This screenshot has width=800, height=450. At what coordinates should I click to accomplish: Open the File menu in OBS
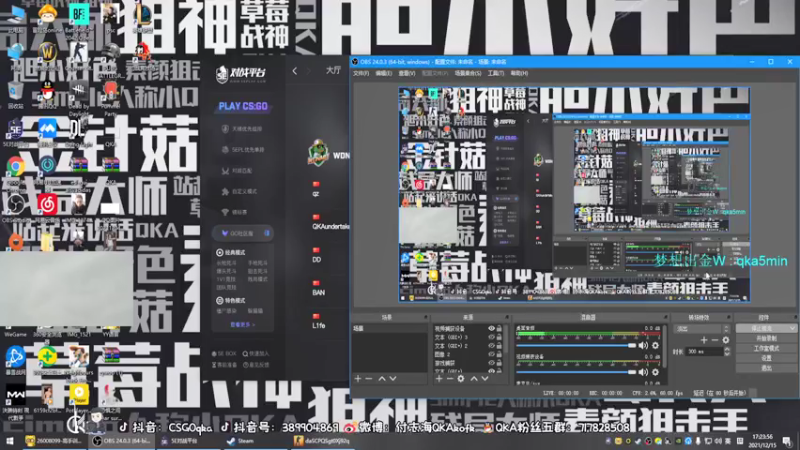click(361, 73)
